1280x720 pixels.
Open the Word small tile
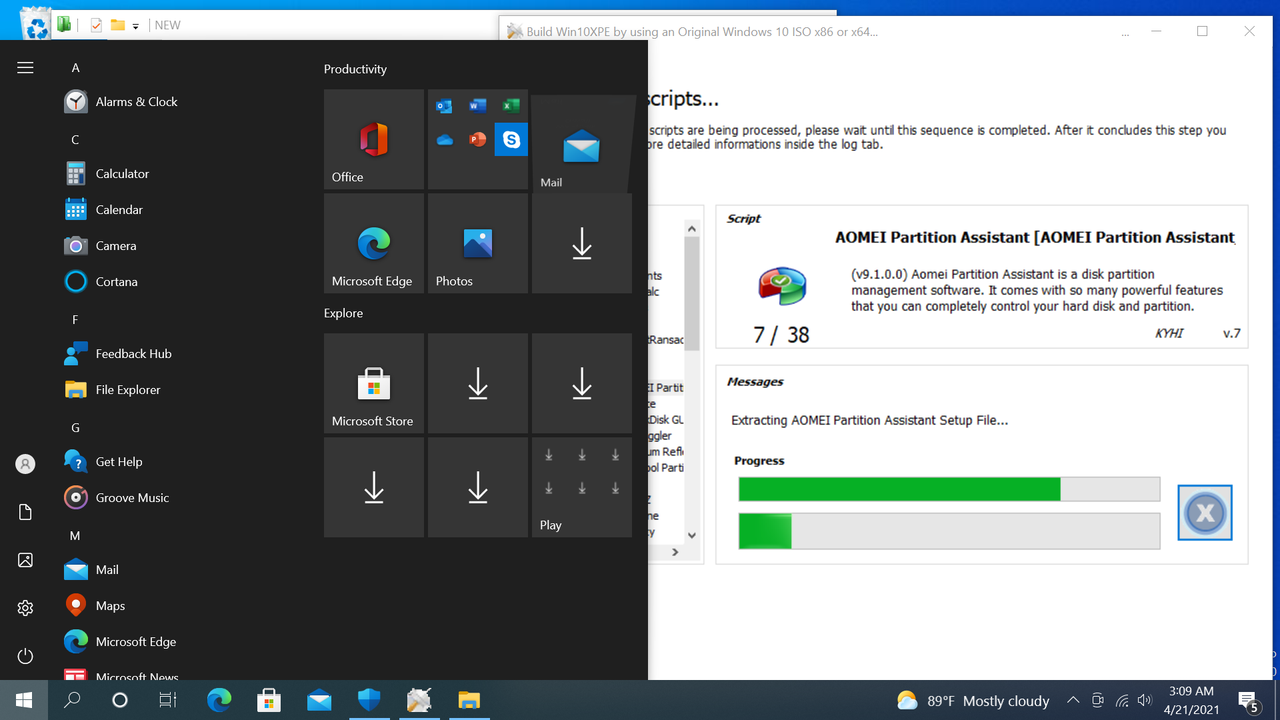click(478, 106)
